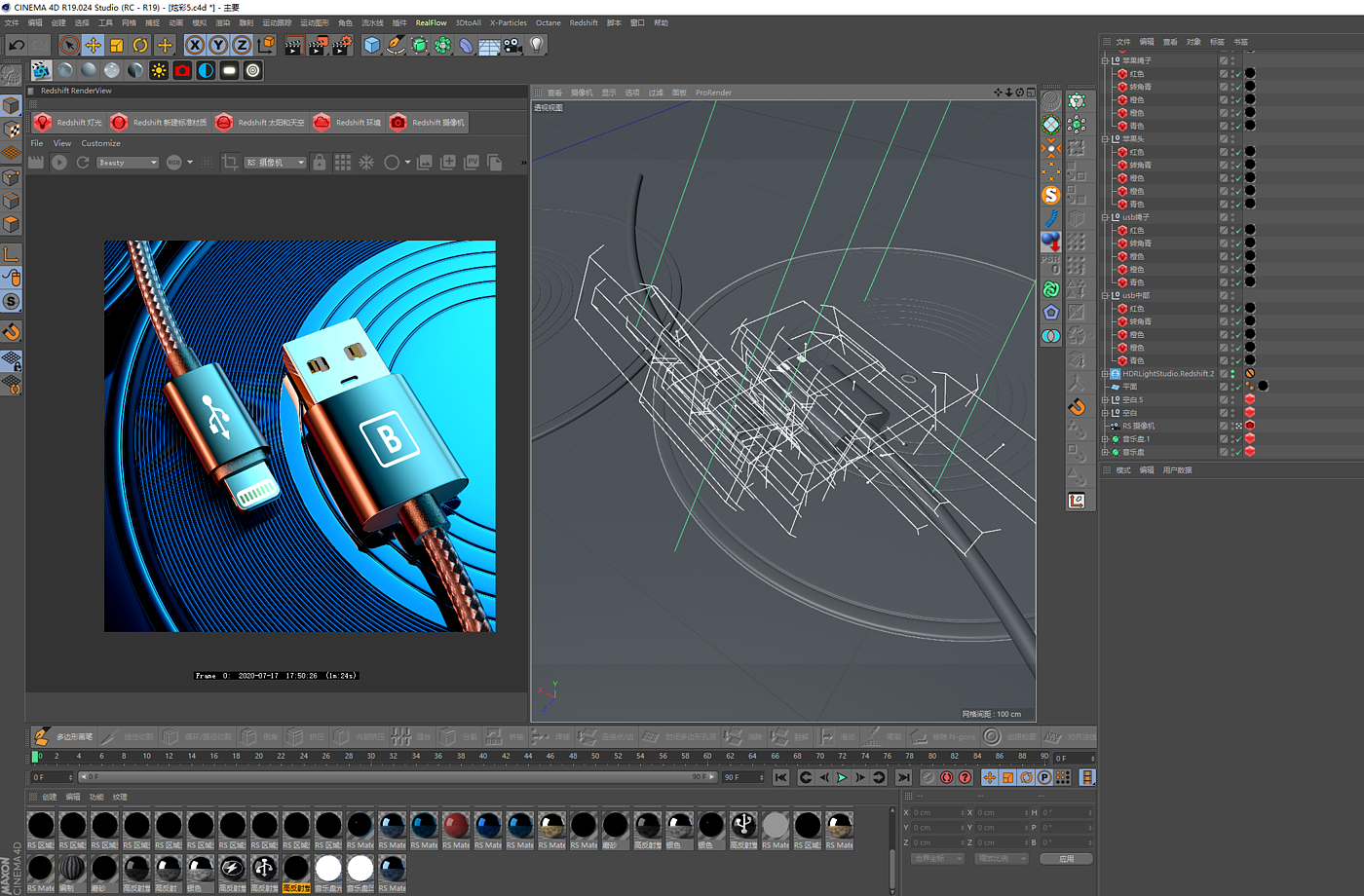
Task: Click the snowflake freeze icon in RenderView
Action: click(x=366, y=163)
